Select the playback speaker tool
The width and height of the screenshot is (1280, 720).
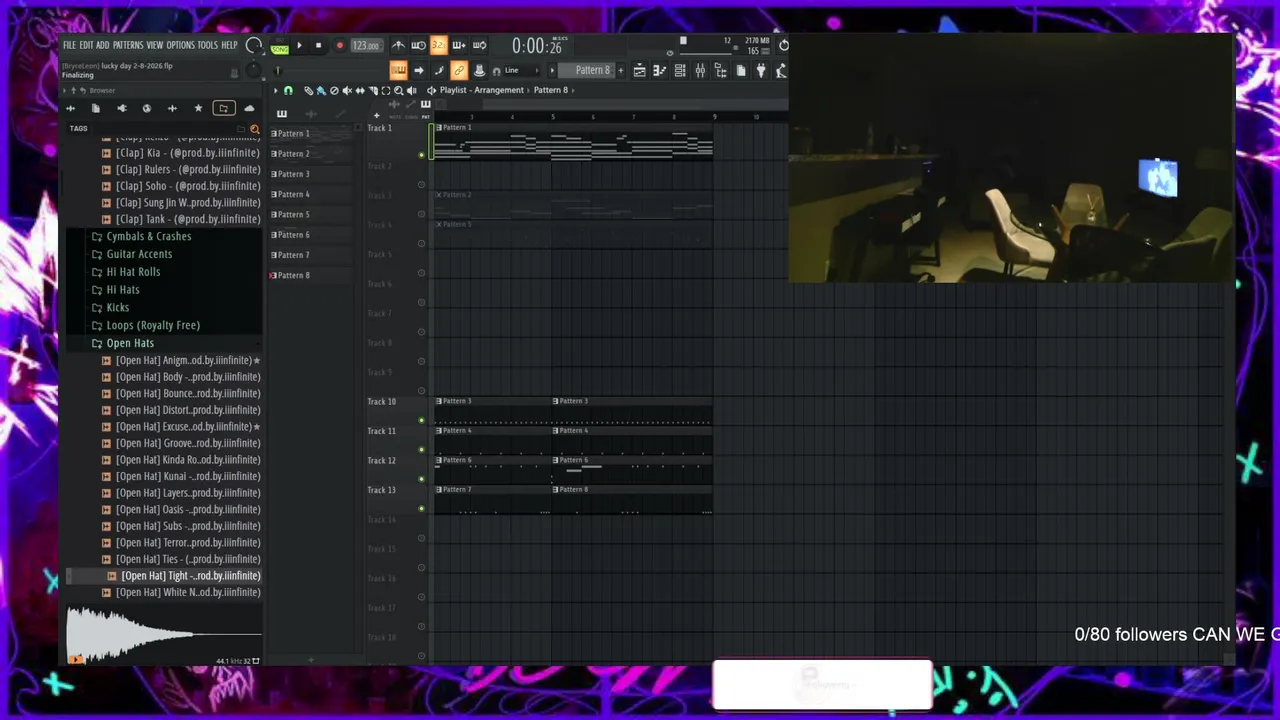click(x=411, y=90)
